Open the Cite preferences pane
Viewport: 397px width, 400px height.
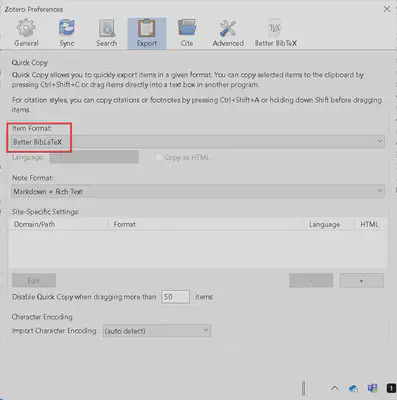point(187,33)
